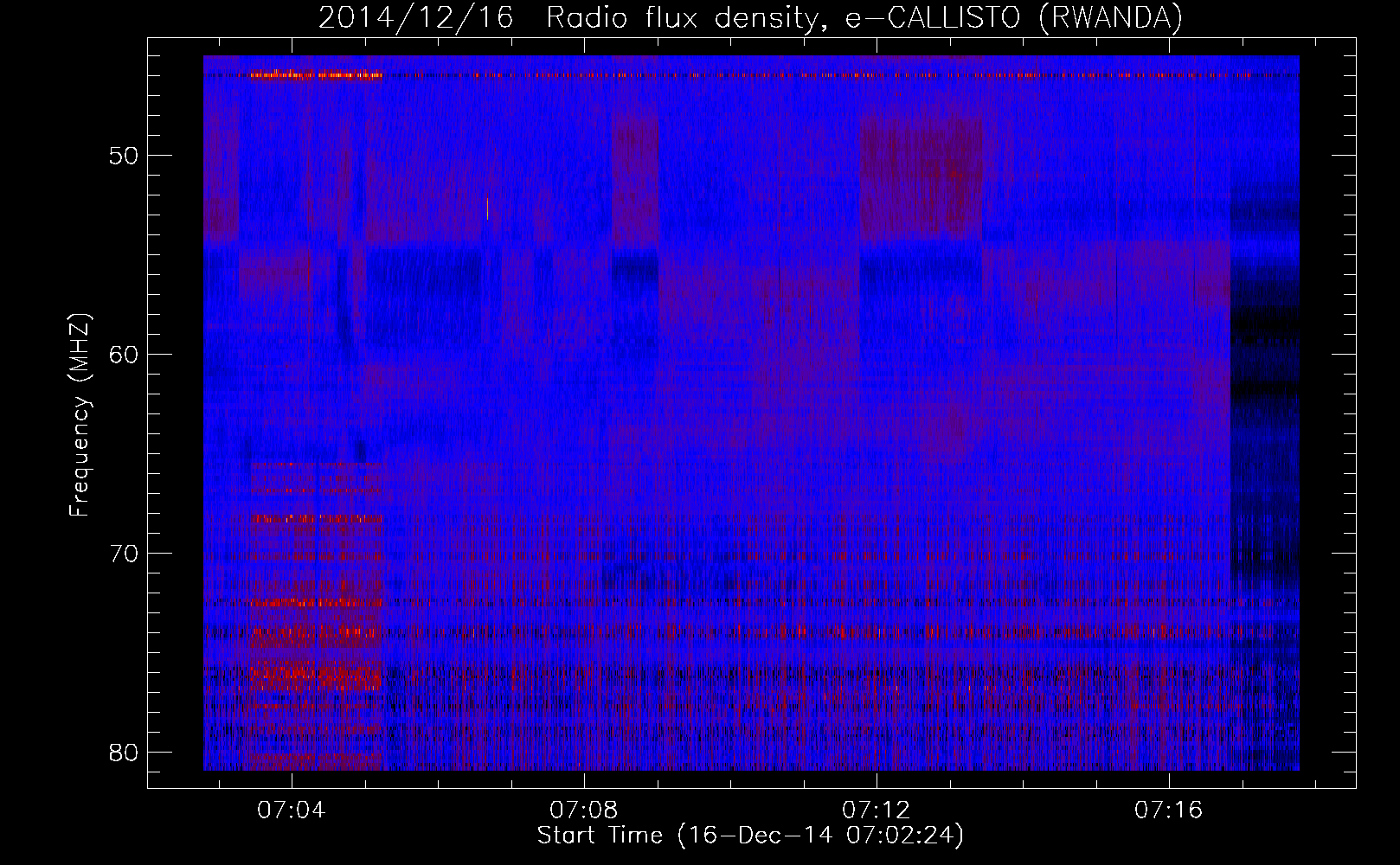The image size is (1400, 865).
Task: Click the '60' frequency tick label
Action: 125,355
